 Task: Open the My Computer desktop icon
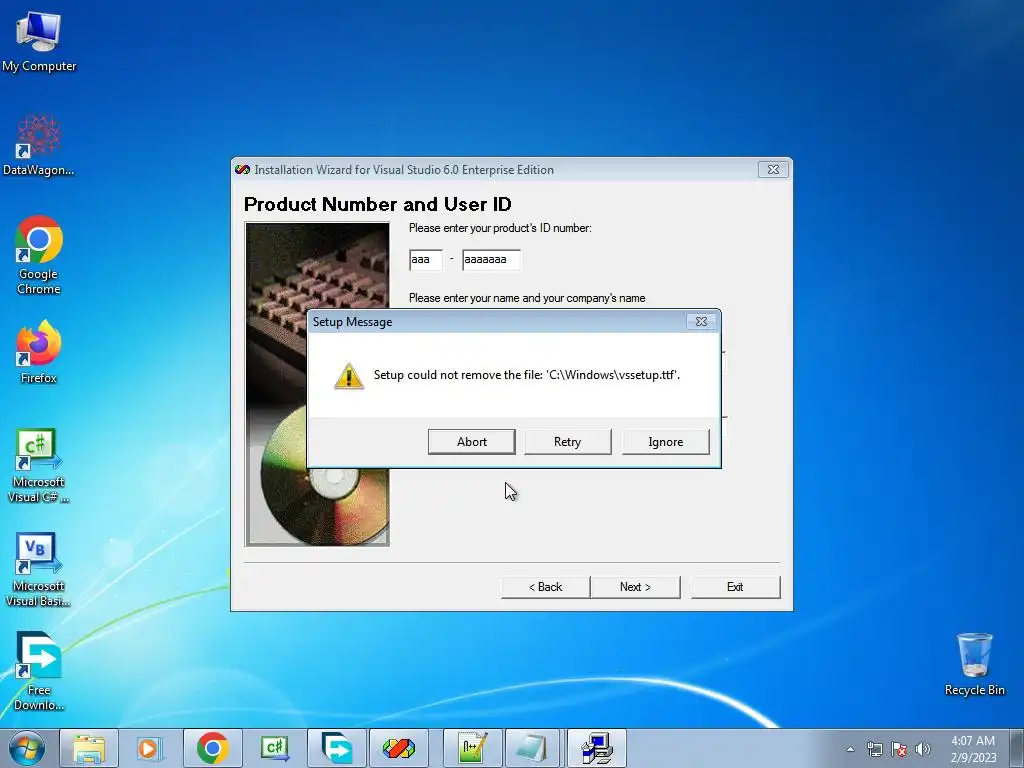[x=39, y=41]
